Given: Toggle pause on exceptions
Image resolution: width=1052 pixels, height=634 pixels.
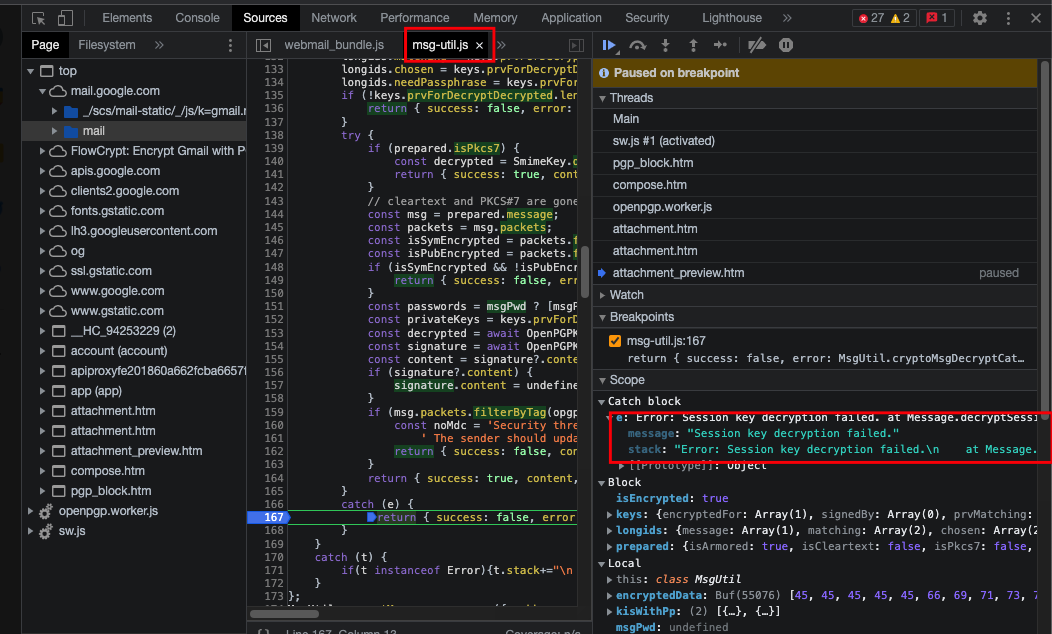Looking at the screenshot, I should coord(785,45).
